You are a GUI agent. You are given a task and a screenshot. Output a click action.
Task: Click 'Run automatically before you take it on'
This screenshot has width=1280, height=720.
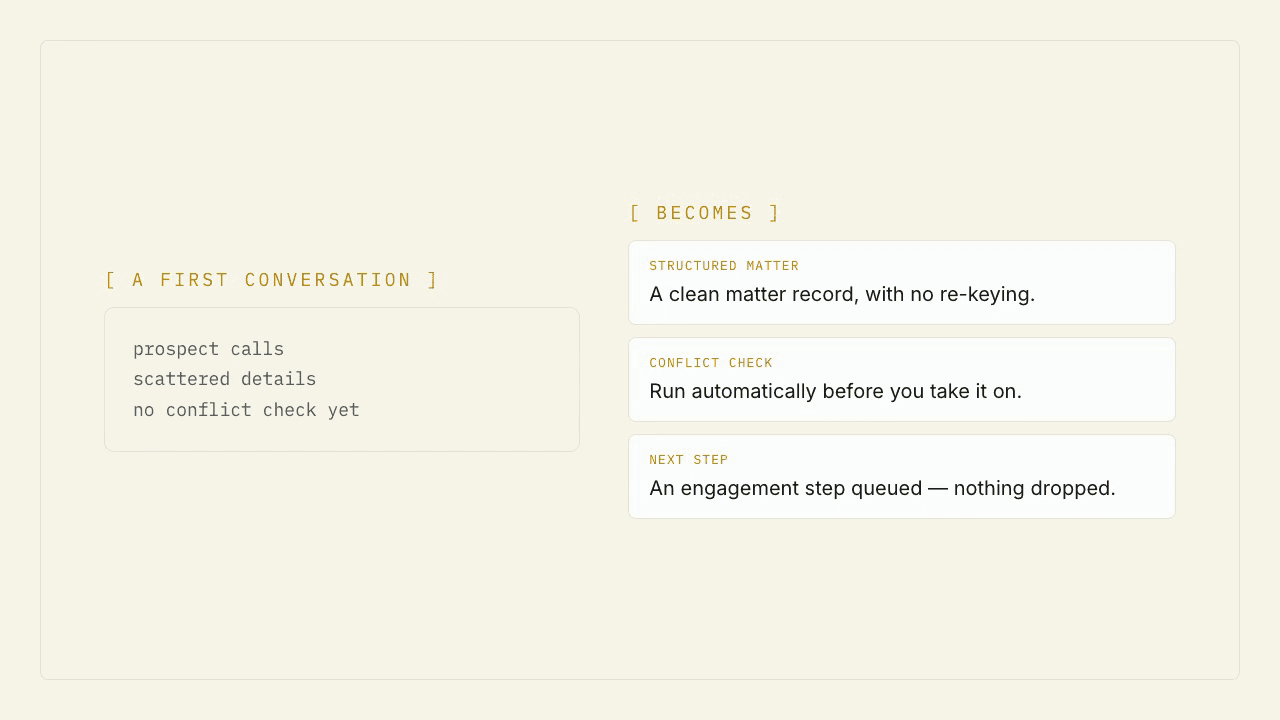pos(835,391)
